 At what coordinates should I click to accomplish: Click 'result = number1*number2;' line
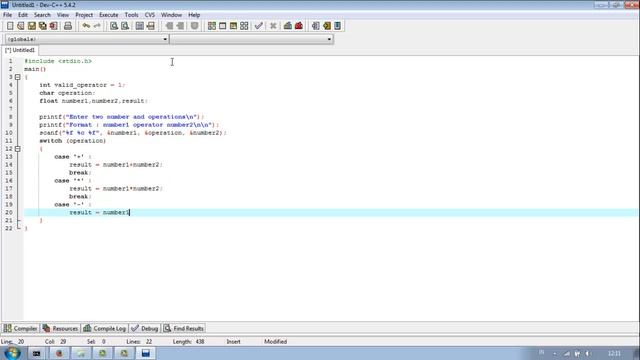click(x=116, y=189)
